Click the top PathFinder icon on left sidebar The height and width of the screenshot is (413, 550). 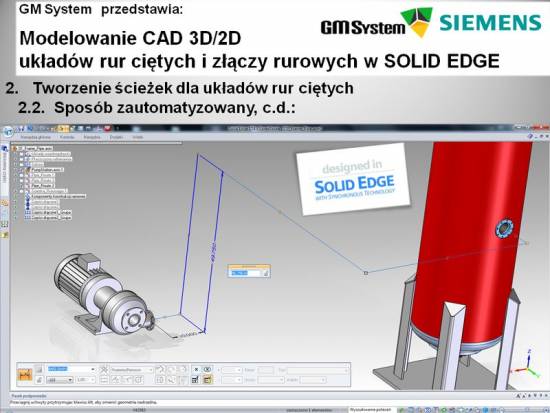pos(5,149)
